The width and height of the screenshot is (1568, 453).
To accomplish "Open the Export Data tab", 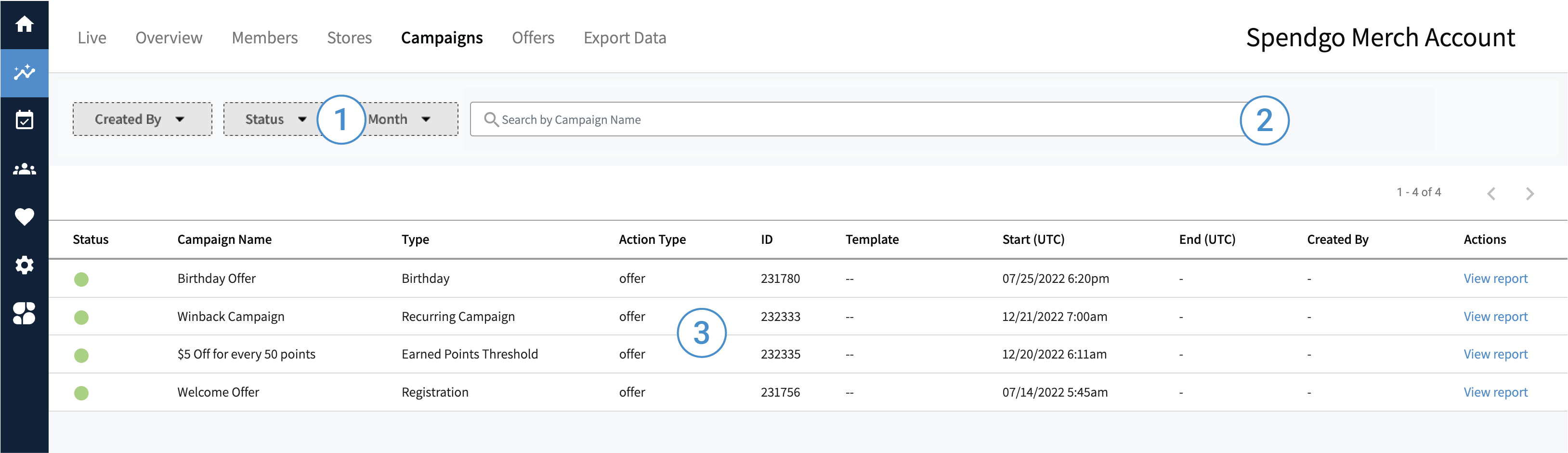I will [625, 38].
